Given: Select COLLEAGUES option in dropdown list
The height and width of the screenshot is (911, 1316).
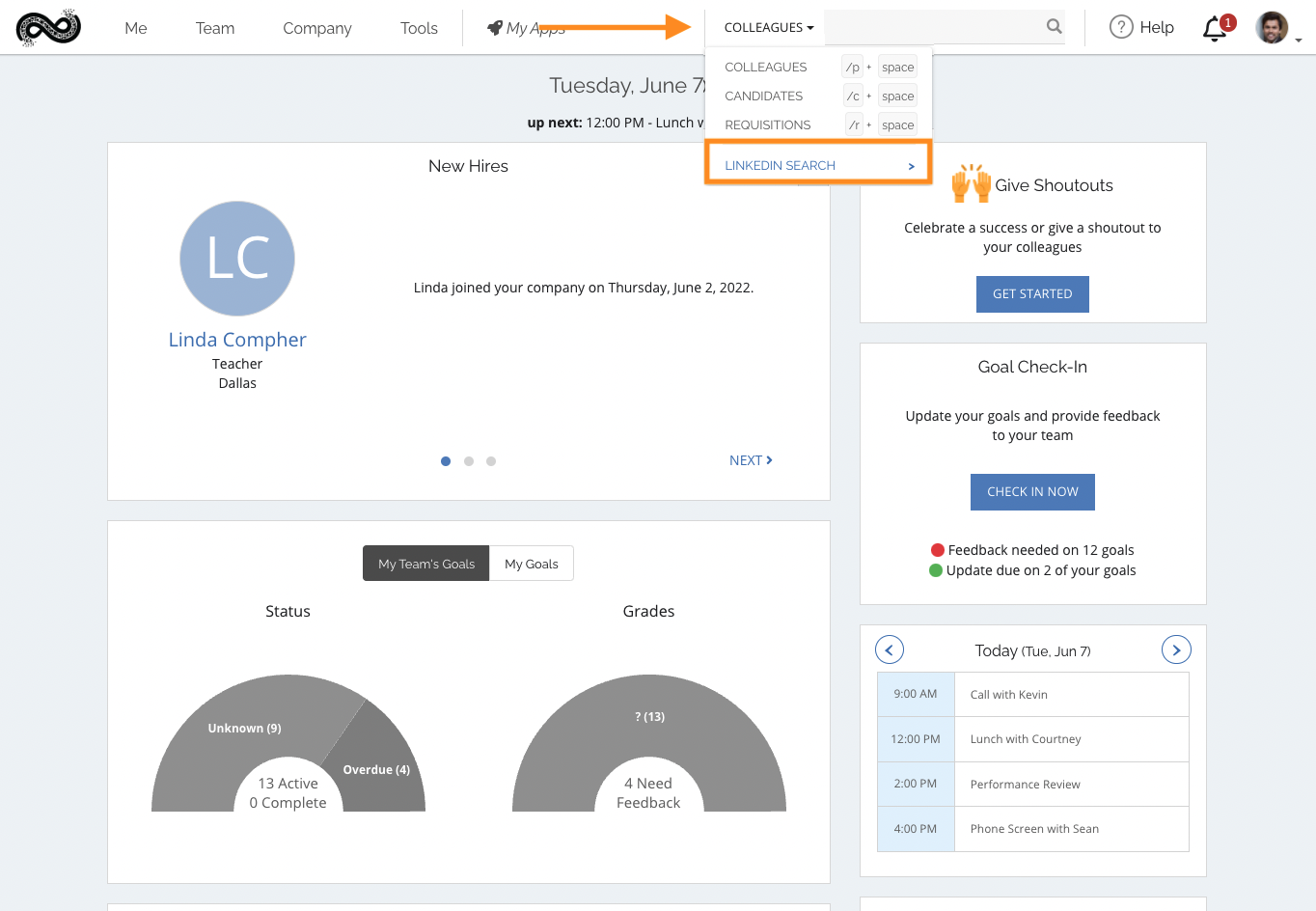Looking at the screenshot, I should click(x=766, y=67).
